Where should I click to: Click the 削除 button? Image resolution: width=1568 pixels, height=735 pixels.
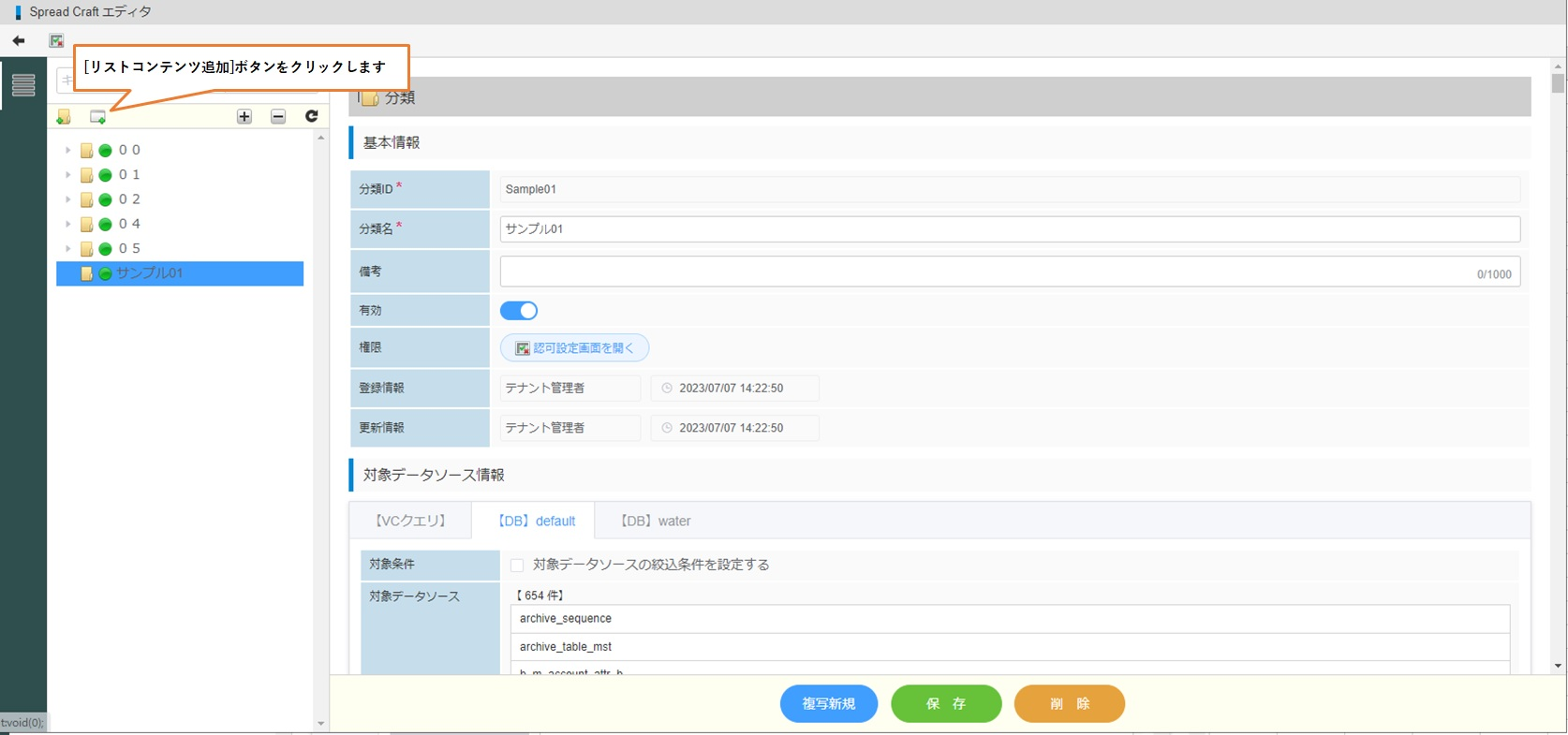click(x=1069, y=704)
